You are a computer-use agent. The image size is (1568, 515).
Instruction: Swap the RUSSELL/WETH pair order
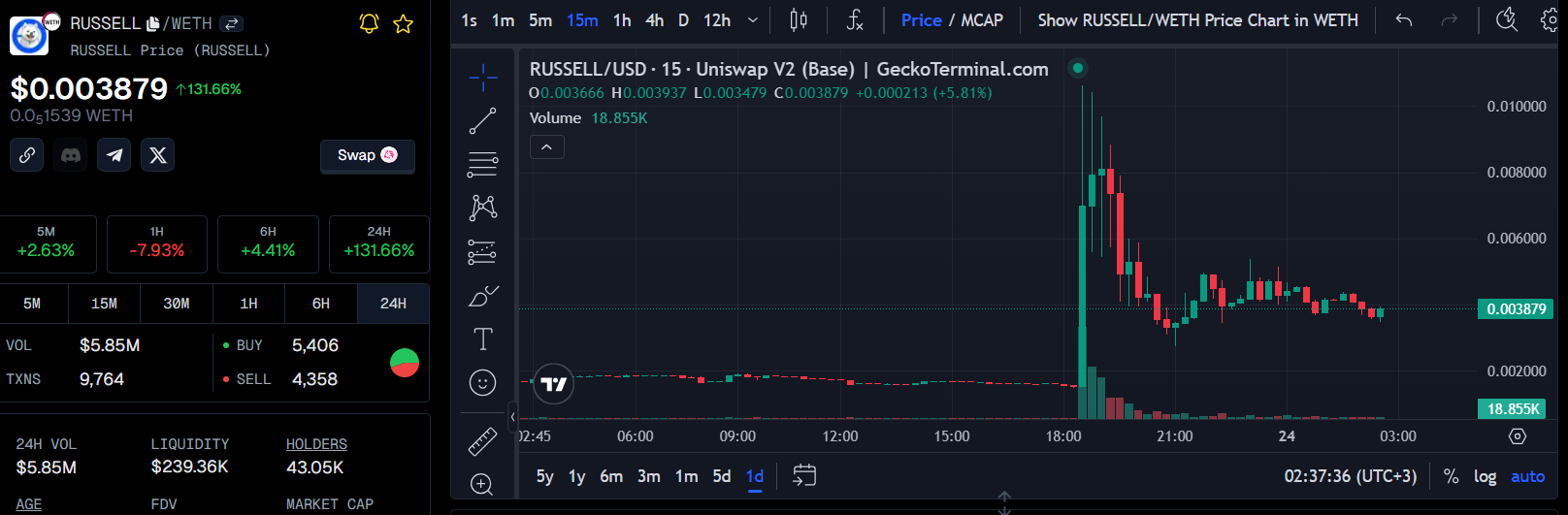231,23
